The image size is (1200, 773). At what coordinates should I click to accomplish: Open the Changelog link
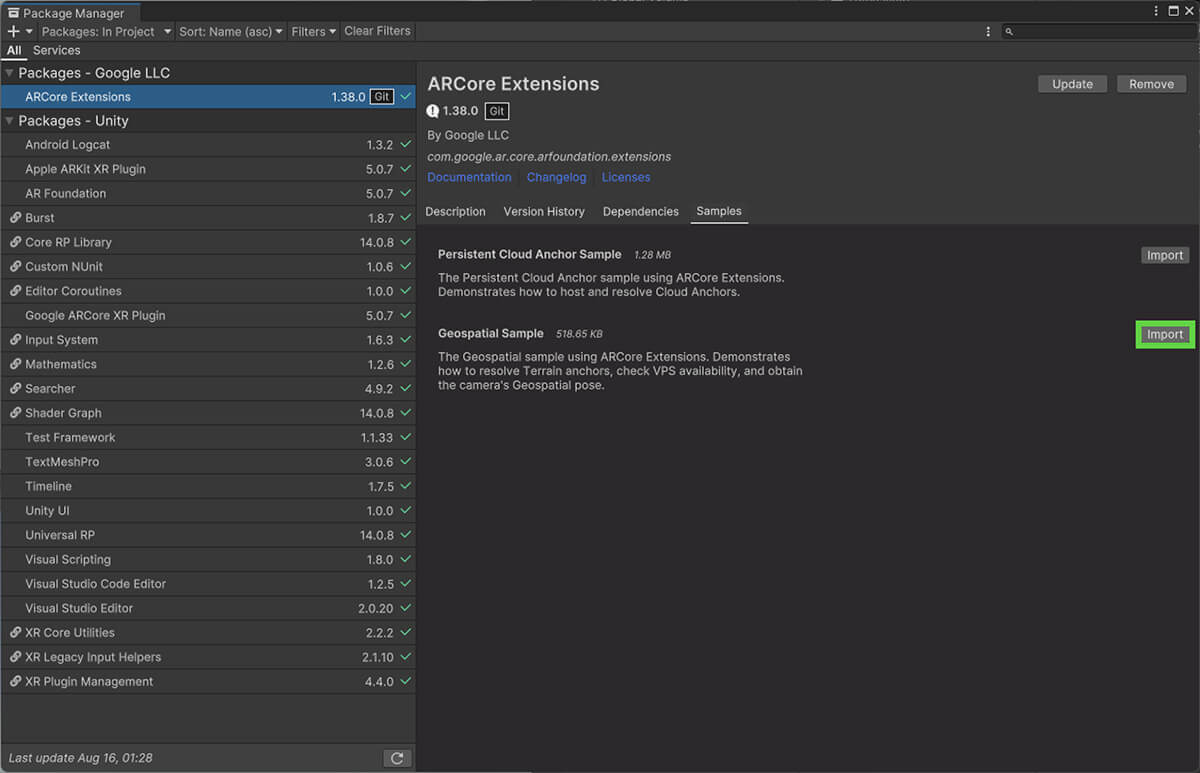tap(557, 177)
